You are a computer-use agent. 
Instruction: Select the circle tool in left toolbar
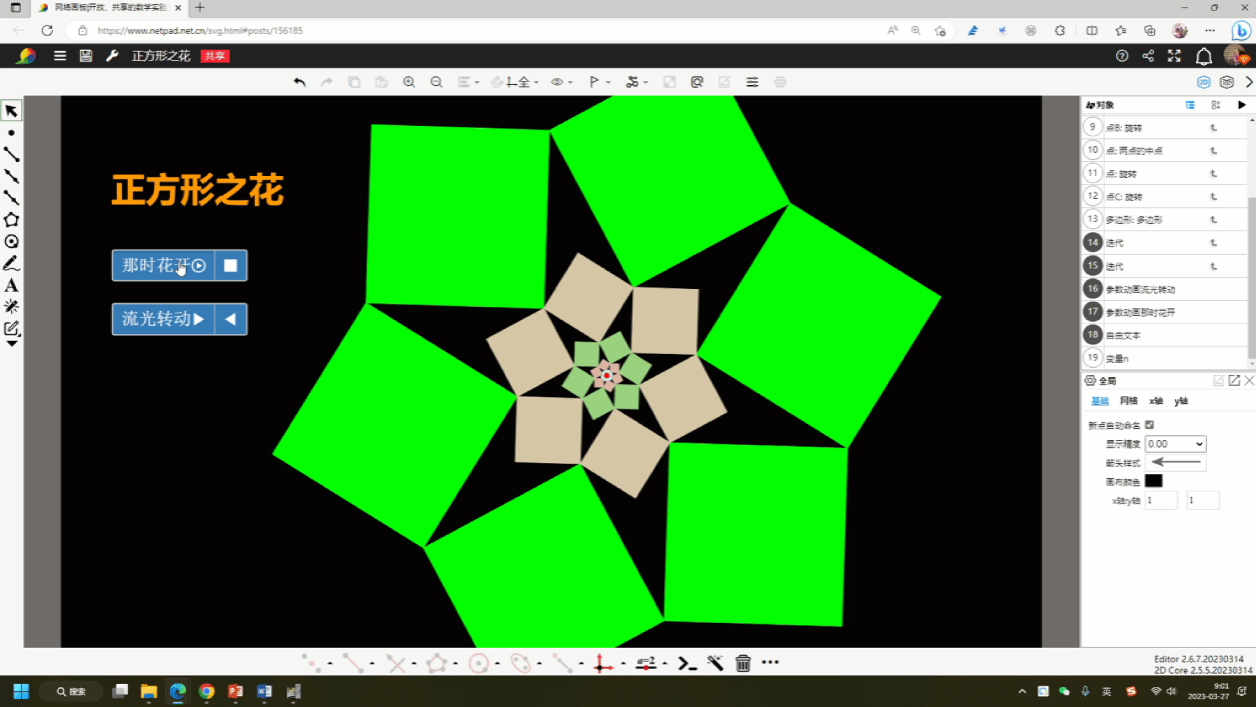11,242
